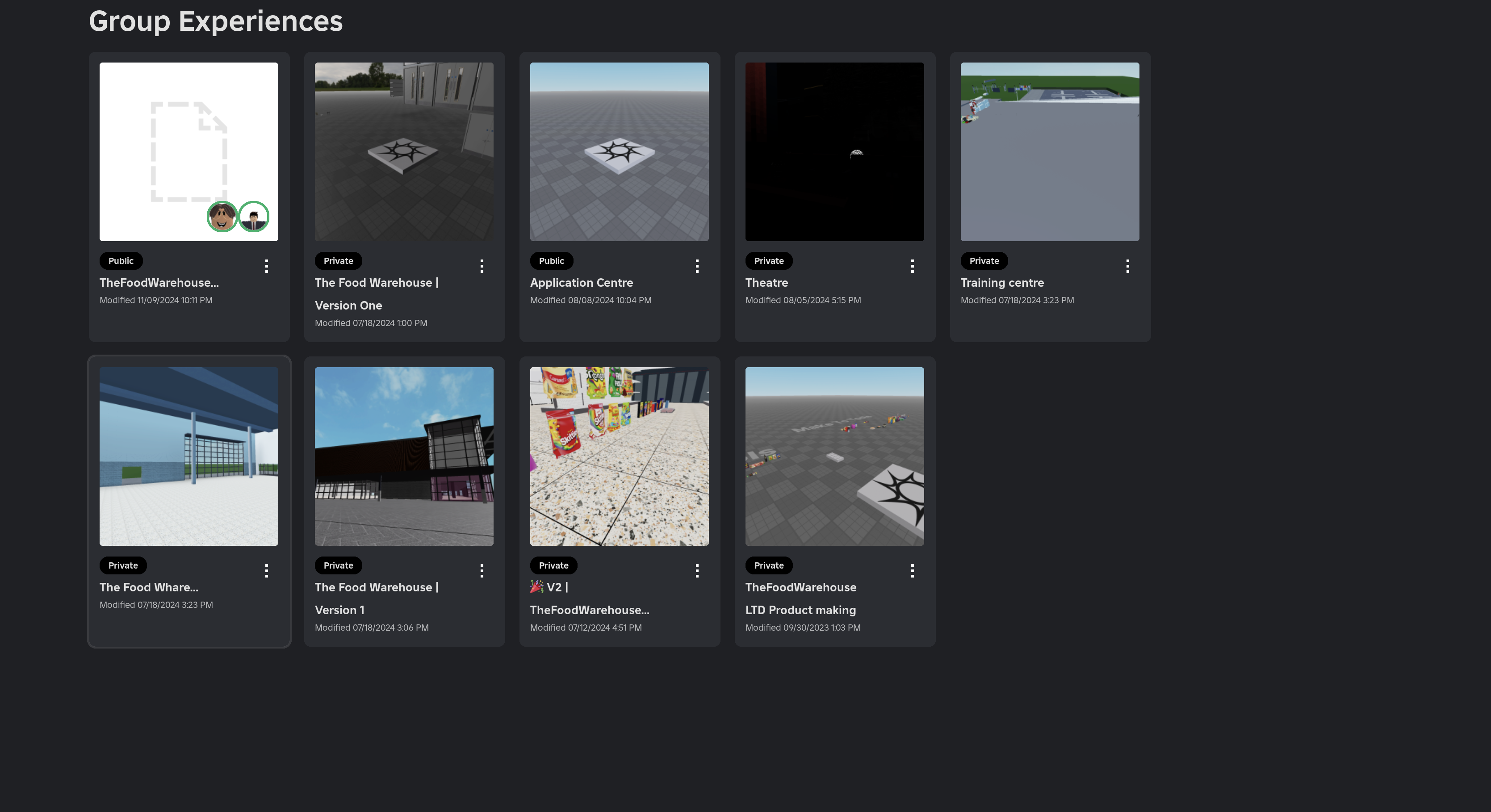Open options menu for The Food Warehouse Version 1
The height and width of the screenshot is (812, 1491).
click(x=482, y=571)
